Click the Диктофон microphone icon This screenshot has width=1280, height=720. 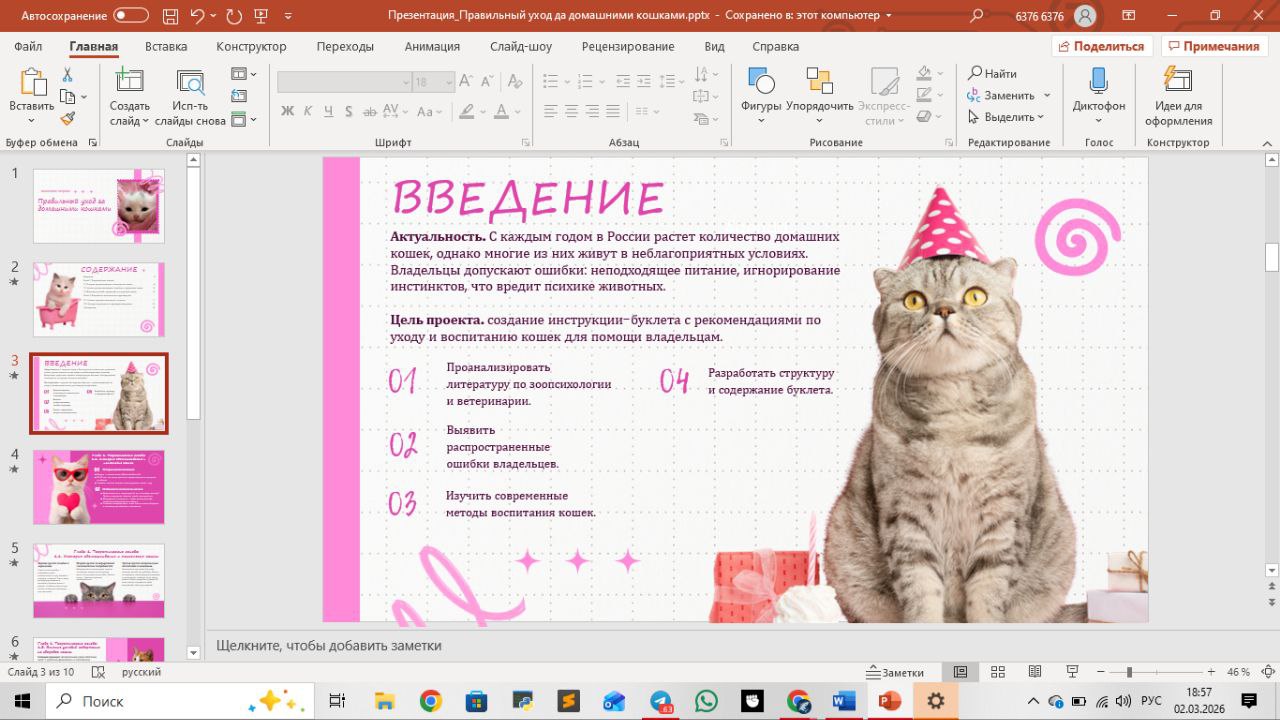click(1098, 80)
